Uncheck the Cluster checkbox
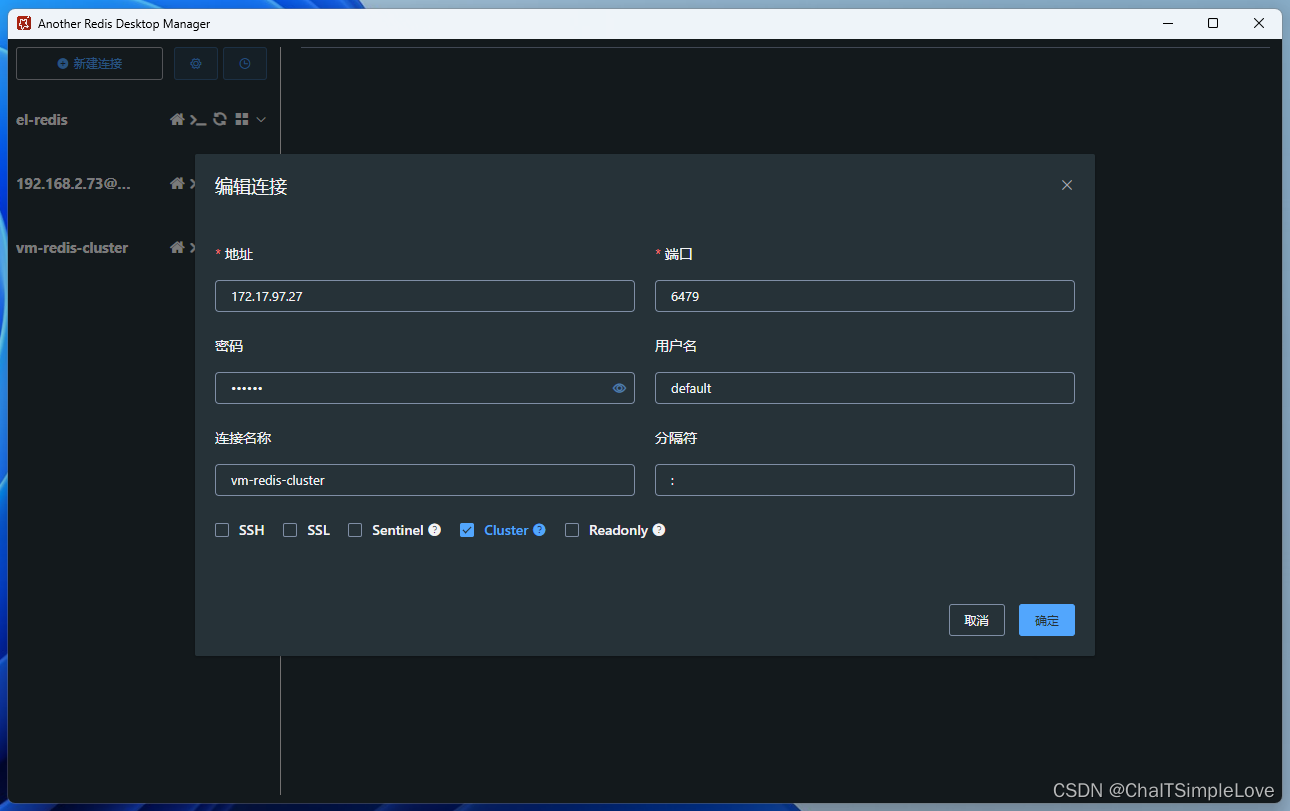1290x811 pixels. [x=467, y=530]
